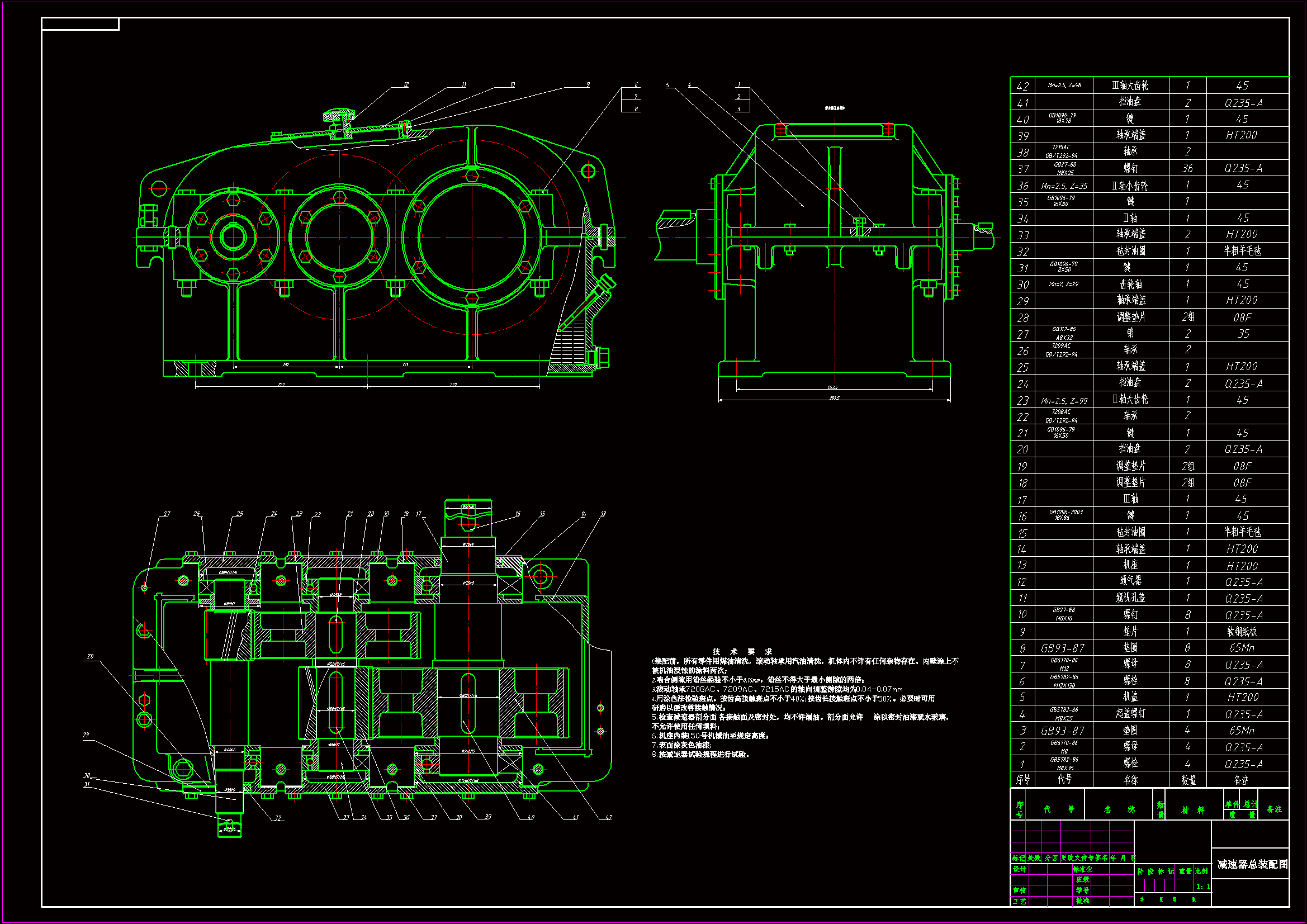Click the Mn=2.5, Z=99 spec in row 23
The height and width of the screenshot is (924, 1307).
click(1063, 401)
